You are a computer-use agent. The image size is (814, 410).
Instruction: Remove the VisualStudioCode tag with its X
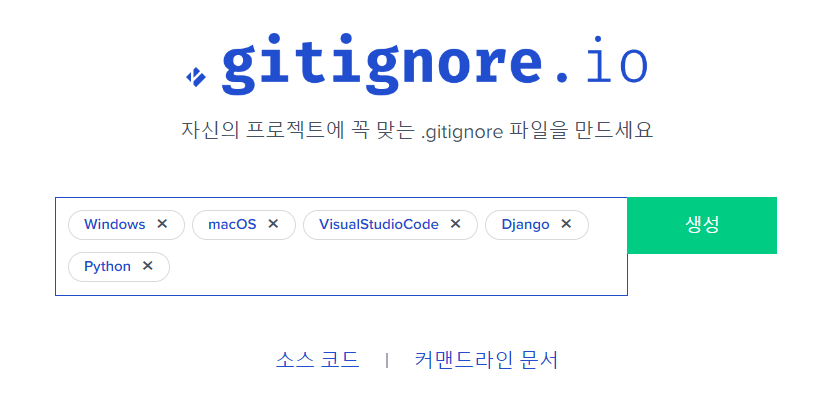click(455, 224)
